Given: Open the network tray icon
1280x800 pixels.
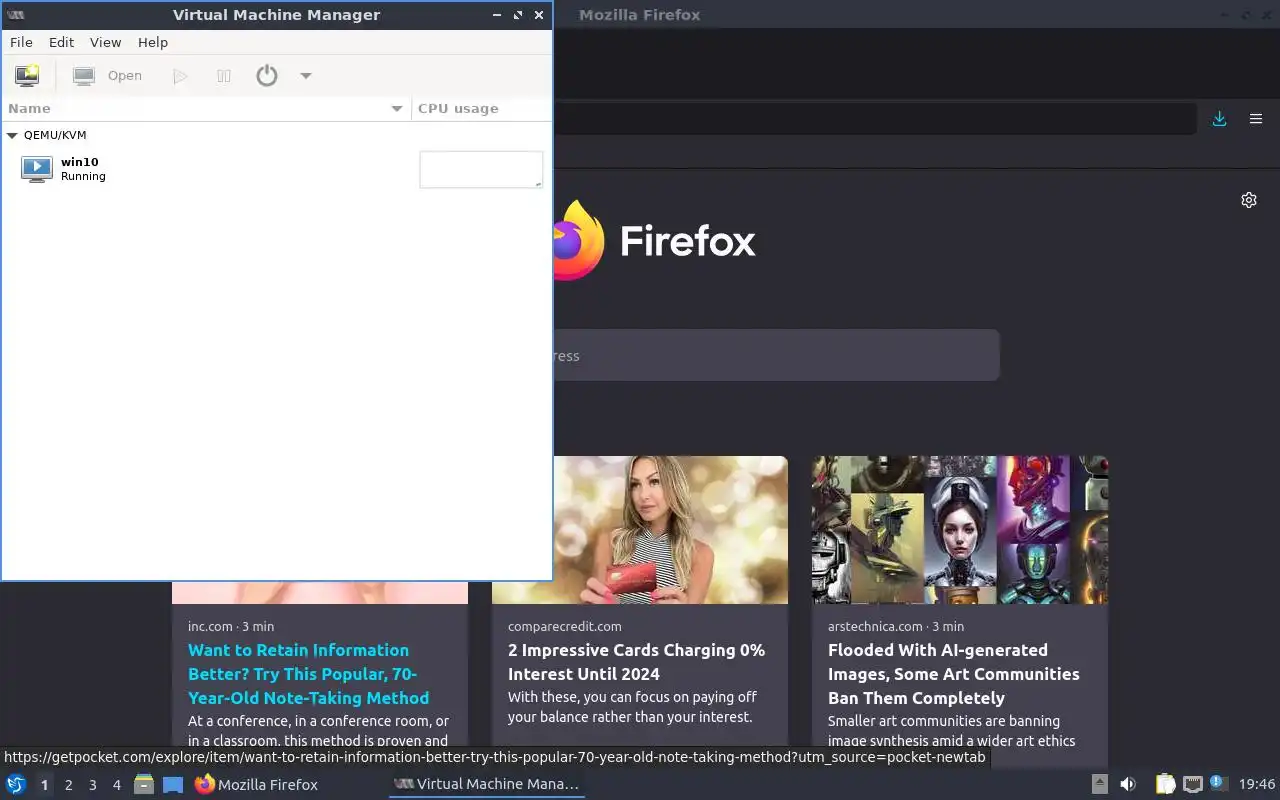Looking at the screenshot, I should coord(1192,785).
